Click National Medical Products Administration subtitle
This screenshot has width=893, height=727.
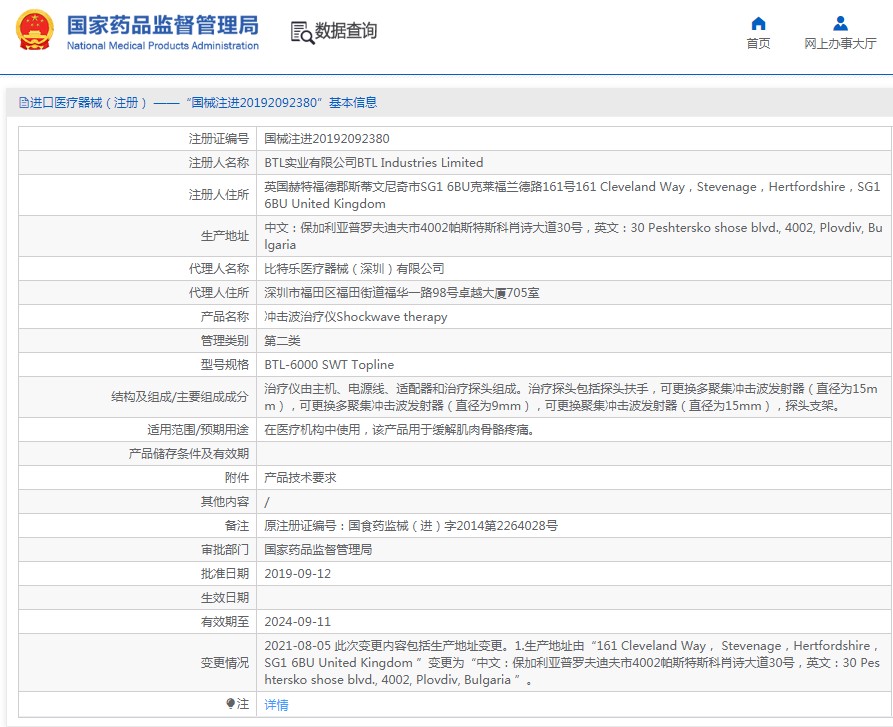pyautogui.click(x=163, y=46)
